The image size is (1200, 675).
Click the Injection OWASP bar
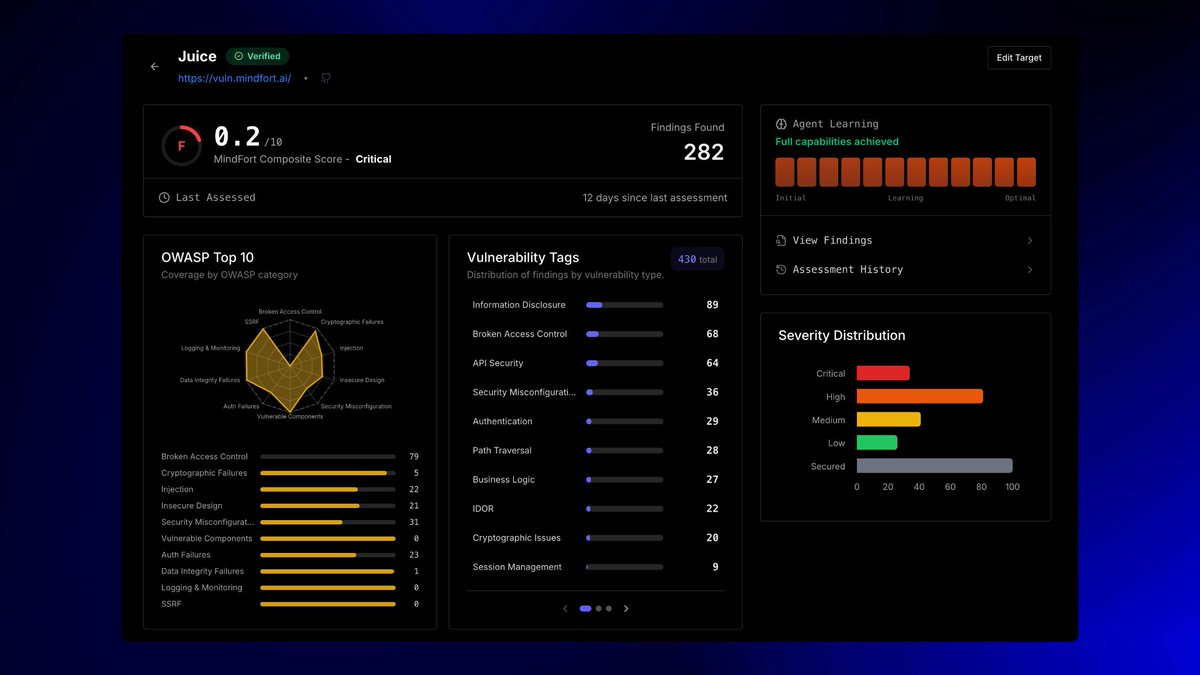tap(328, 489)
